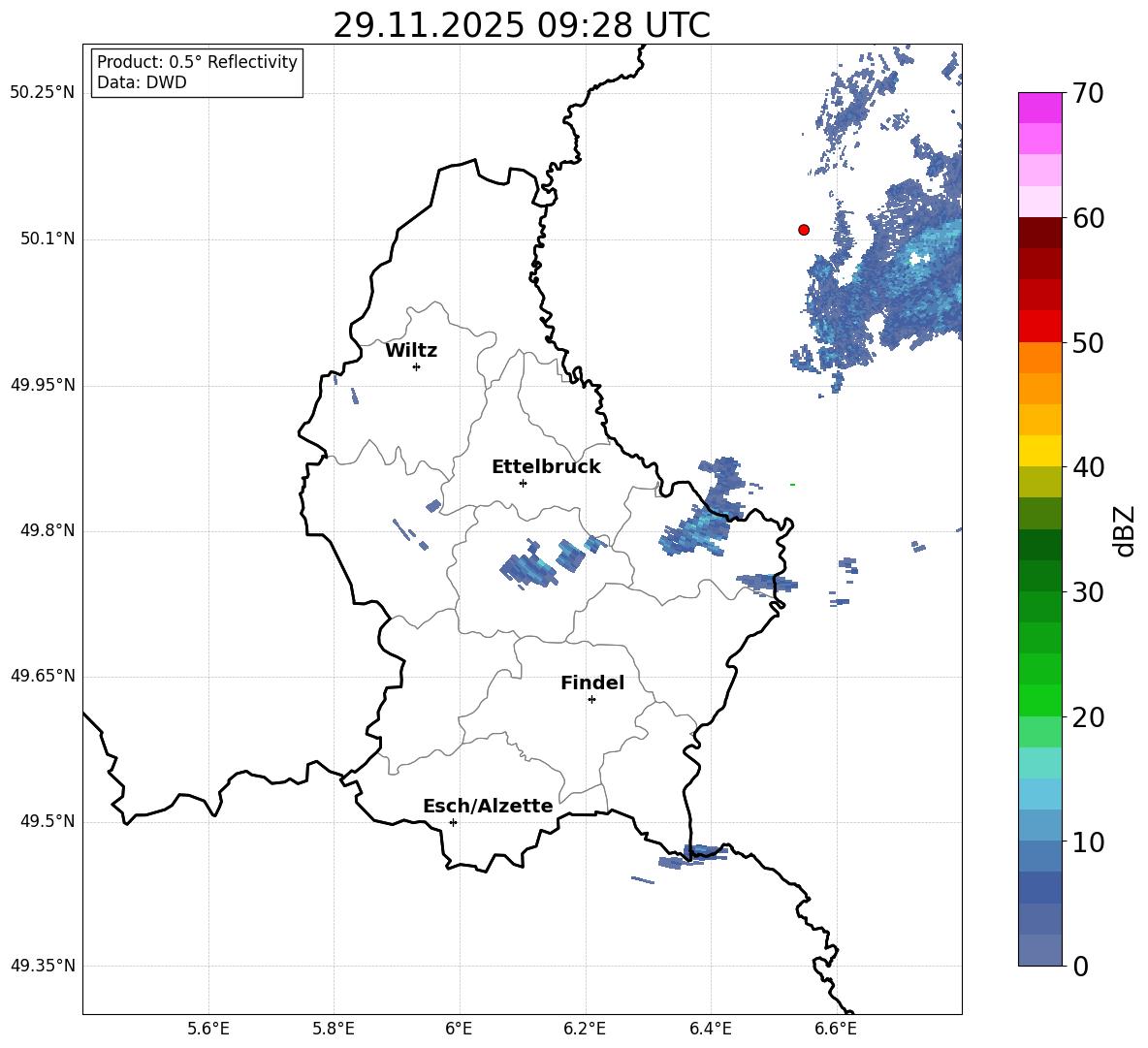Click the red radar location dot

point(804,230)
